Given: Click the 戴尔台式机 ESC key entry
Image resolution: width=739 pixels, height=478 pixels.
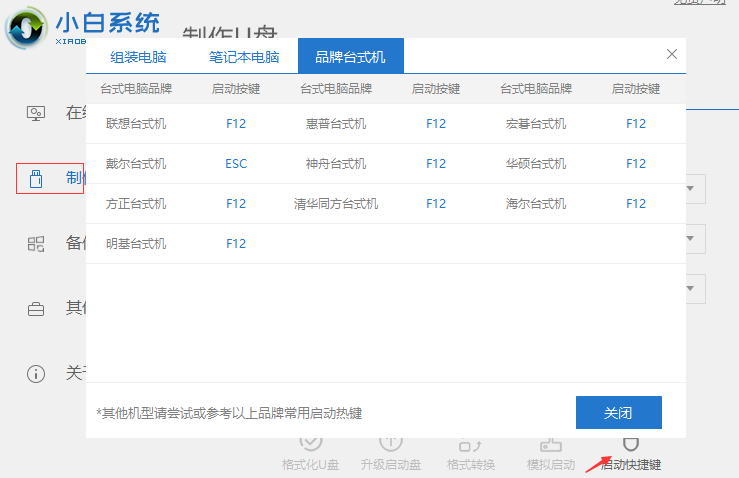Looking at the screenshot, I should (235, 164).
